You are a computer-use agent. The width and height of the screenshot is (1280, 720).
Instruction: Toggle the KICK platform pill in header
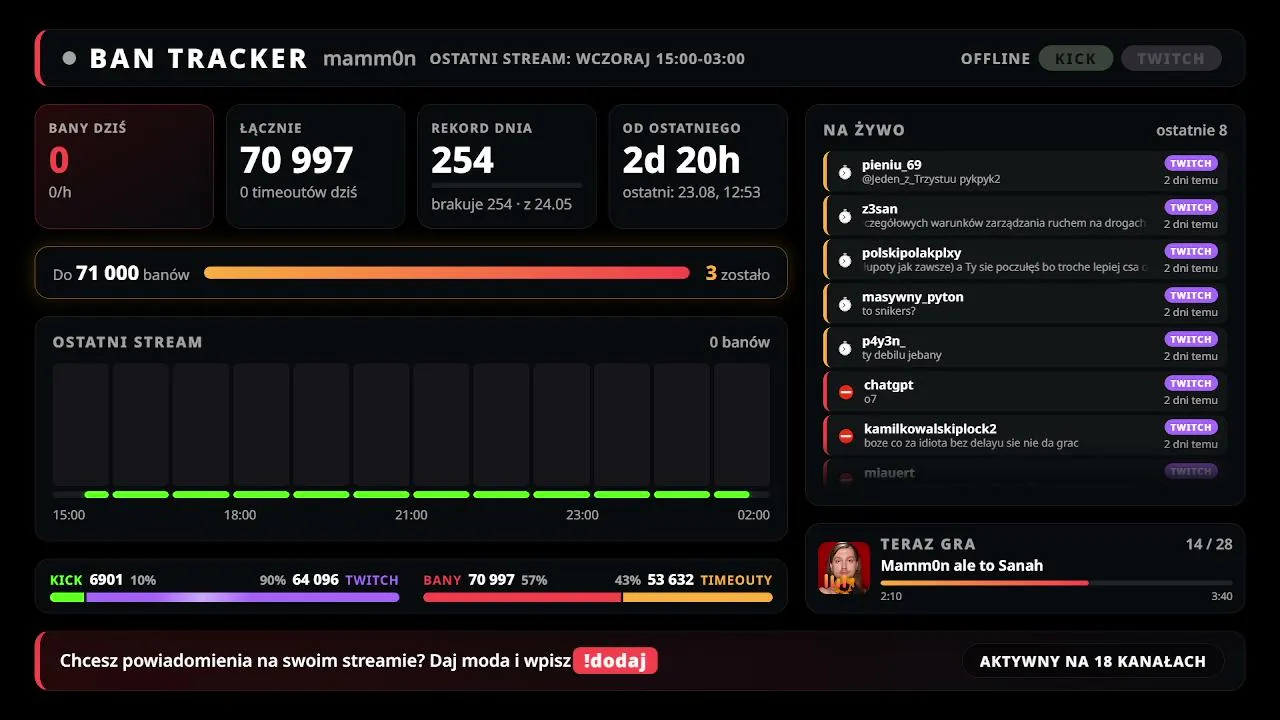[x=1076, y=58]
